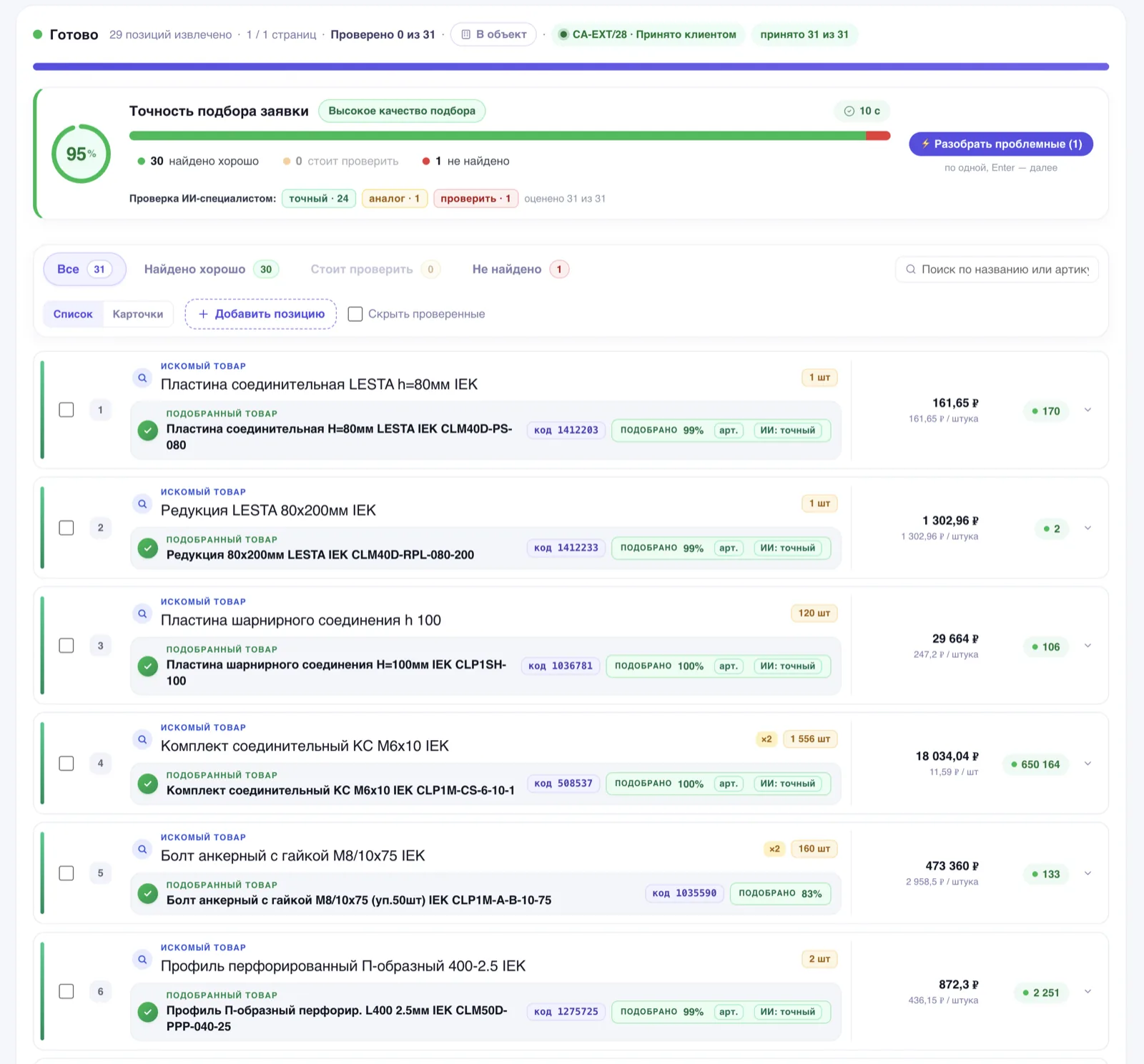Screen dimensions: 1144x1064
Task: Expand row with price 1 302,96 ₽
Action: [1088, 528]
